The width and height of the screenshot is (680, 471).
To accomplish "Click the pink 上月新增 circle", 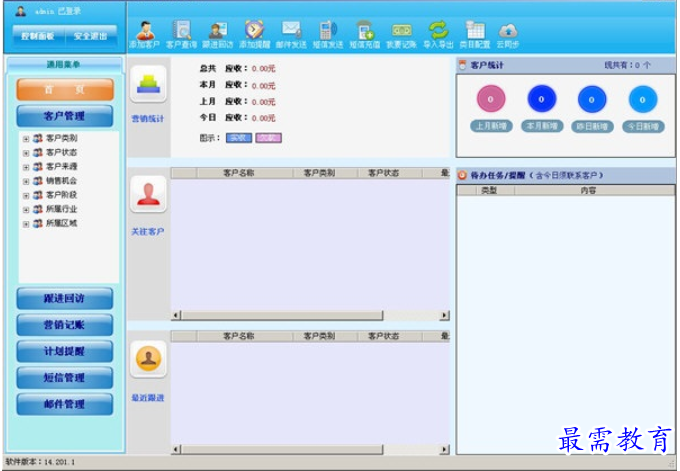I will pyautogui.click(x=491, y=99).
